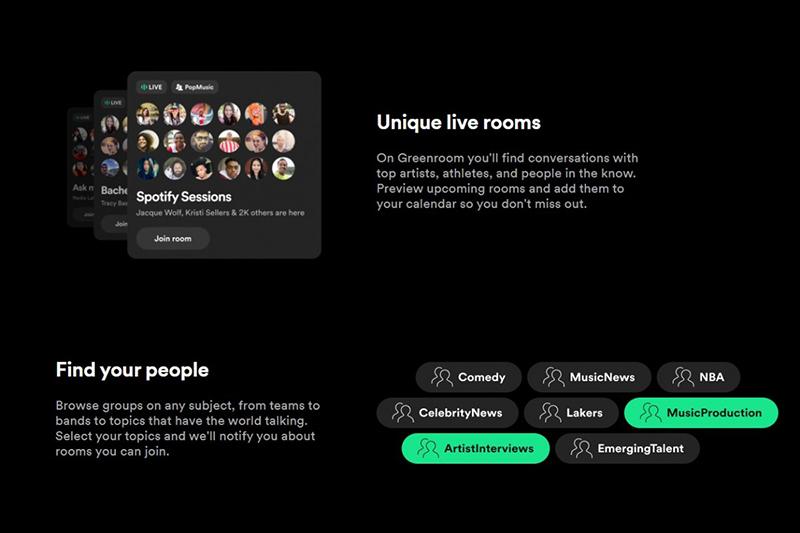The width and height of the screenshot is (800, 533).
Task: Click the people icon in EmergingTalent chip
Action: pos(581,448)
